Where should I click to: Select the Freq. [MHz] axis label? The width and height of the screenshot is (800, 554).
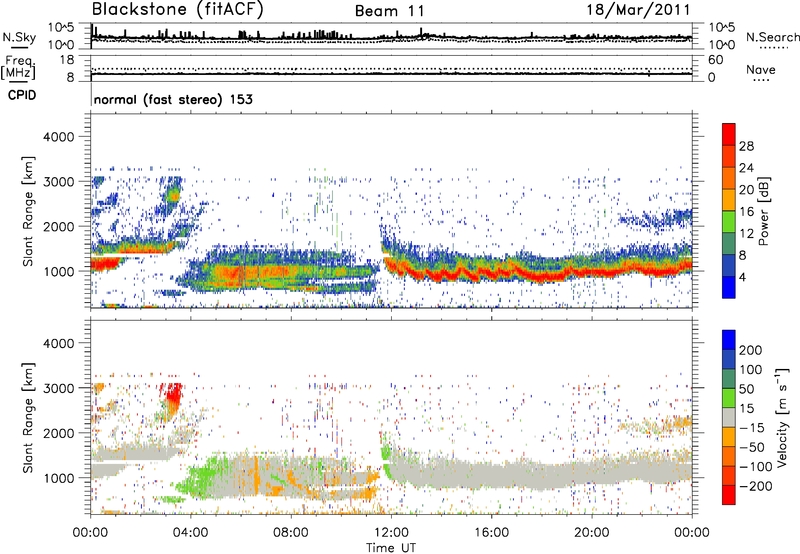point(19,68)
